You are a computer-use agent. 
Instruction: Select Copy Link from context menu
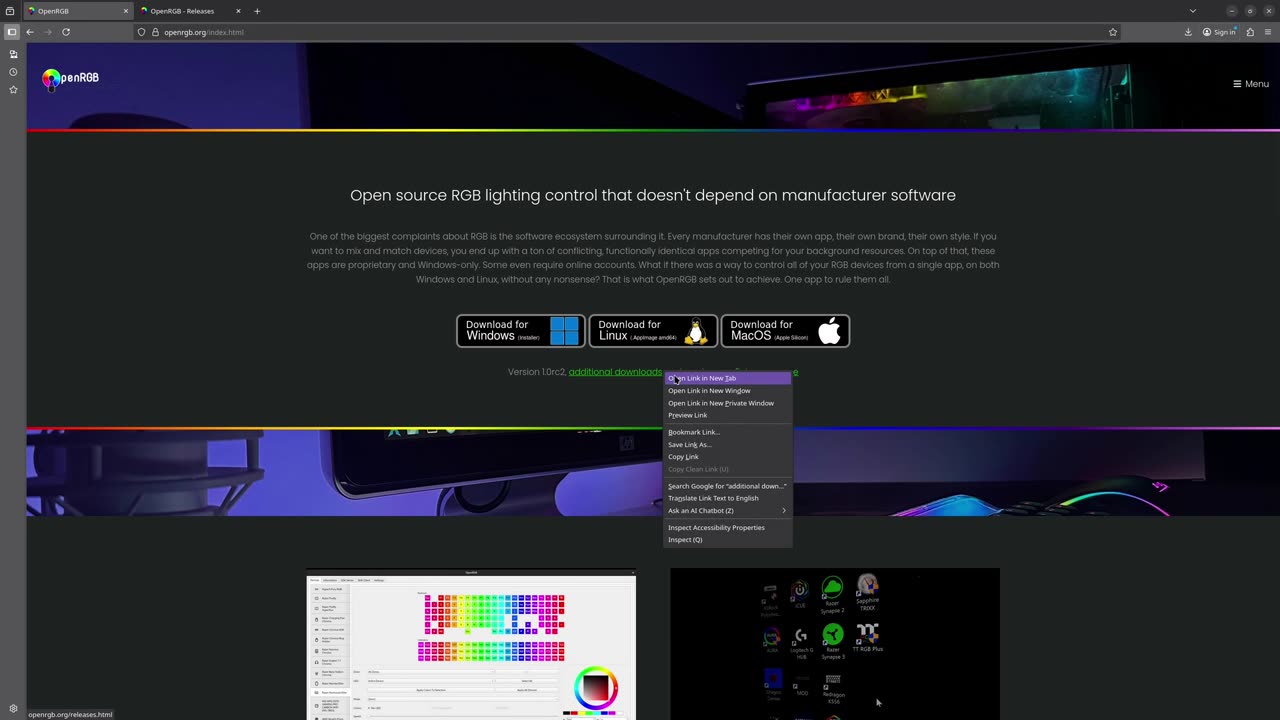click(x=728, y=457)
